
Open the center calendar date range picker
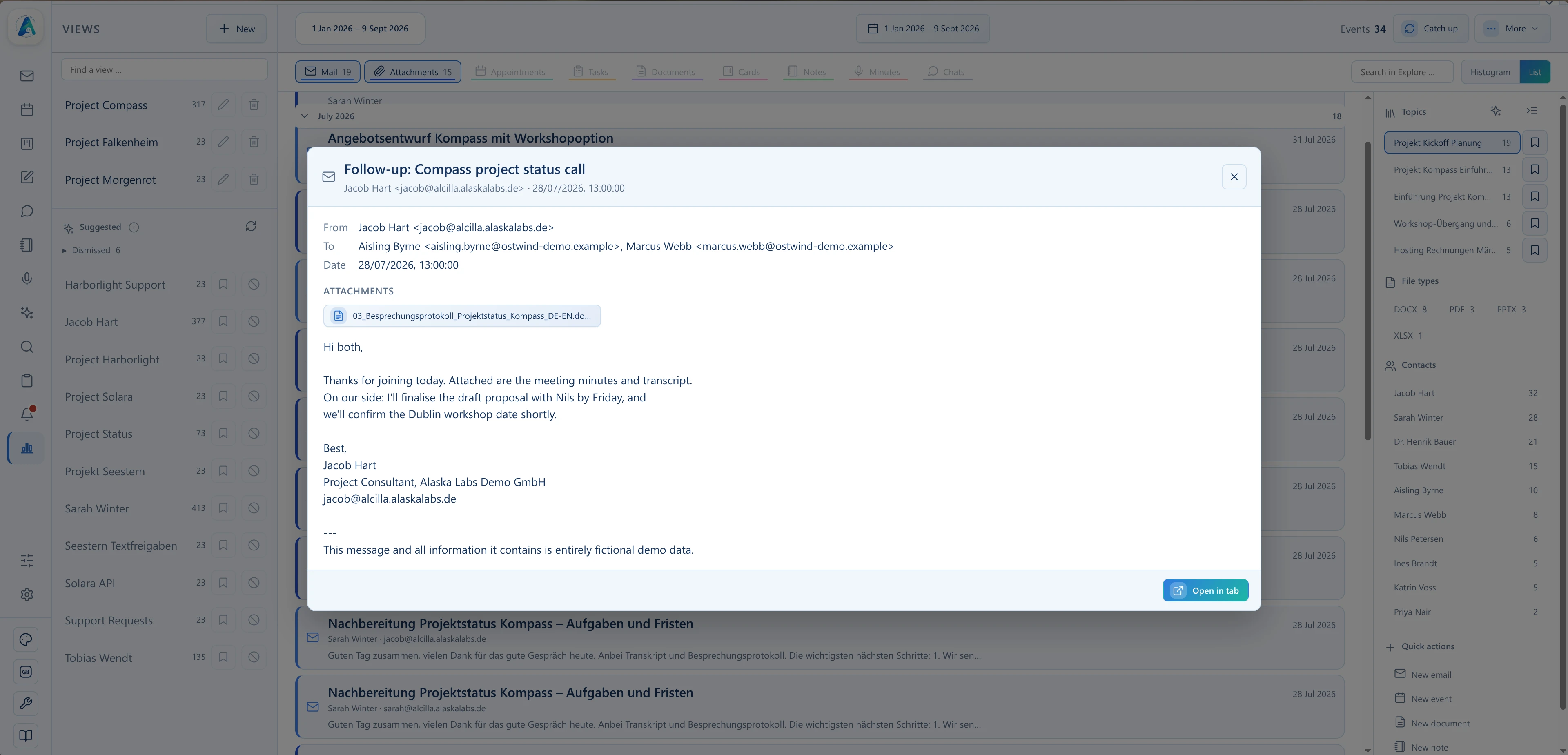click(x=923, y=29)
